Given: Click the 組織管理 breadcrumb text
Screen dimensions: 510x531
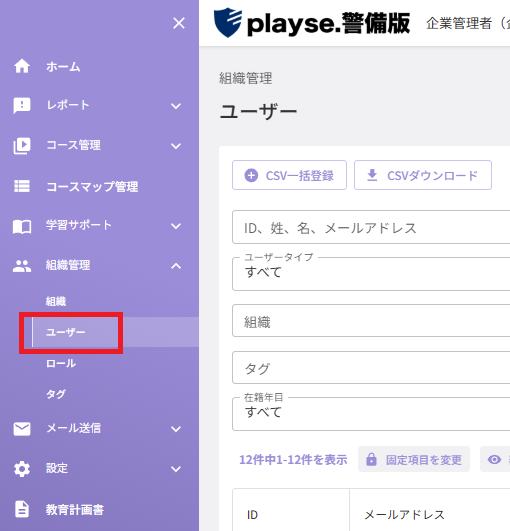Looking at the screenshot, I should pos(246,78).
